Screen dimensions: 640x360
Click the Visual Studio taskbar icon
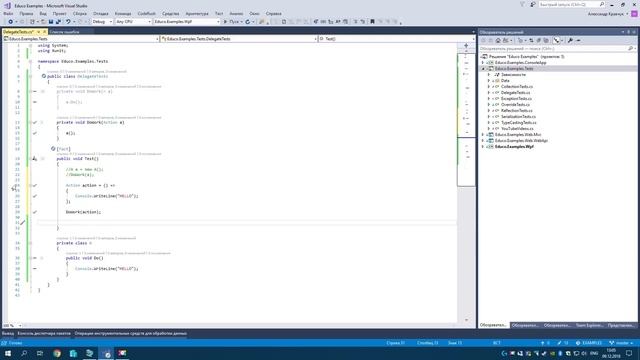(106, 353)
